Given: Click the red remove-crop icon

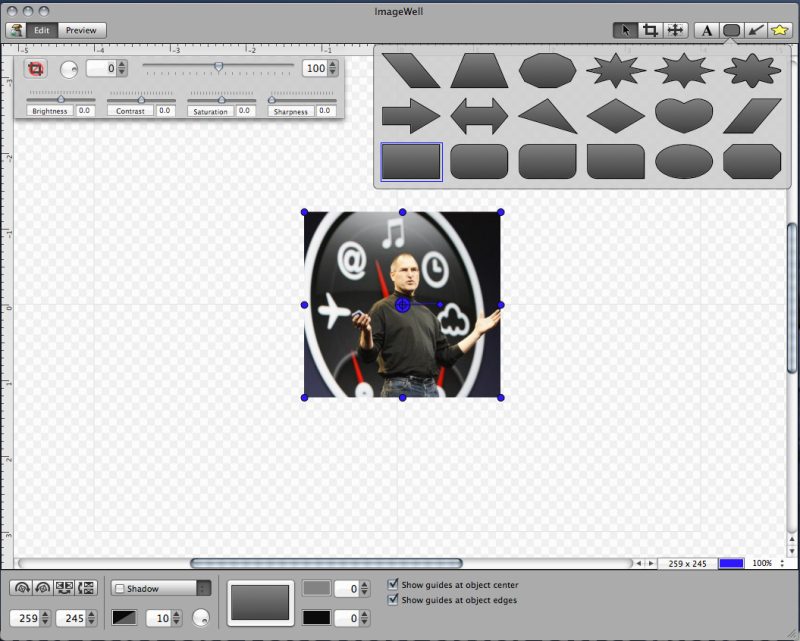Looking at the screenshot, I should point(35,69).
